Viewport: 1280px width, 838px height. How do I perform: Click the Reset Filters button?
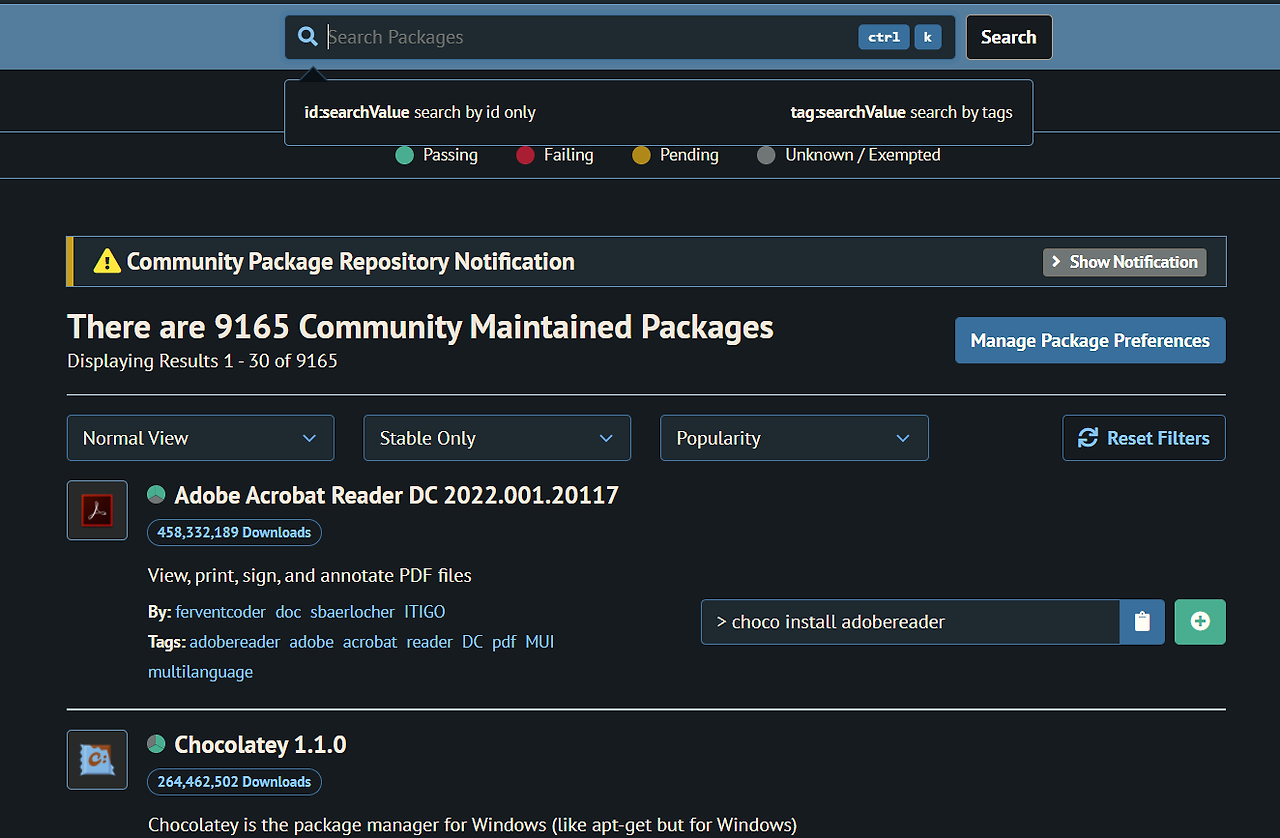point(1144,438)
